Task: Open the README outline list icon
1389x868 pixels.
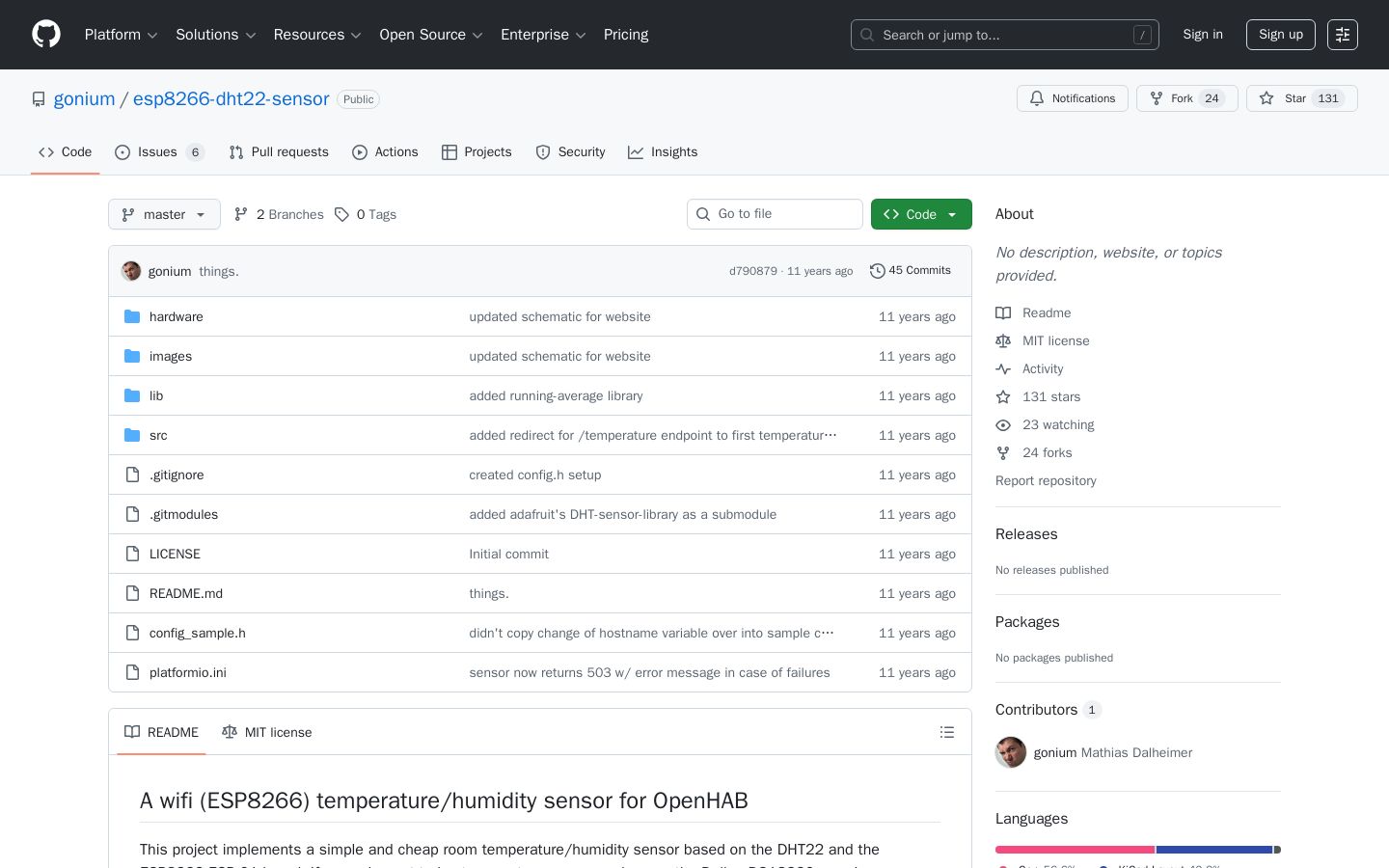Action: [x=947, y=732]
